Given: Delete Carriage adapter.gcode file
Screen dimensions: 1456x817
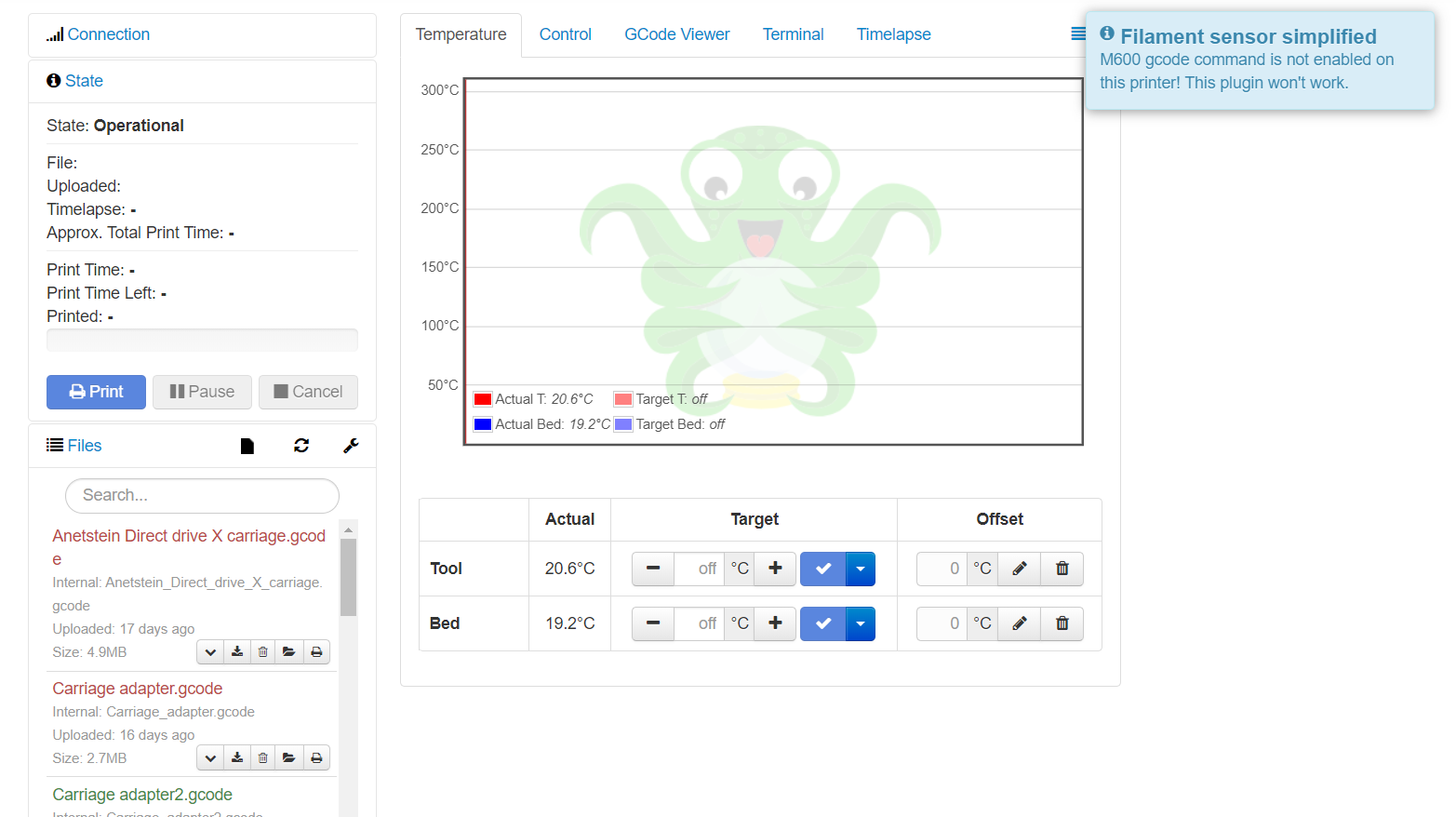Looking at the screenshot, I should 263,758.
